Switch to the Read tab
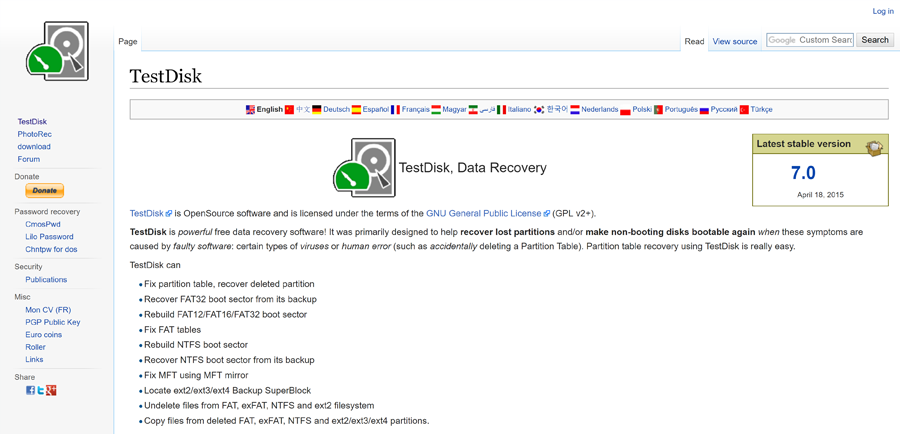This screenshot has width=900, height=434. pos(695,41)
